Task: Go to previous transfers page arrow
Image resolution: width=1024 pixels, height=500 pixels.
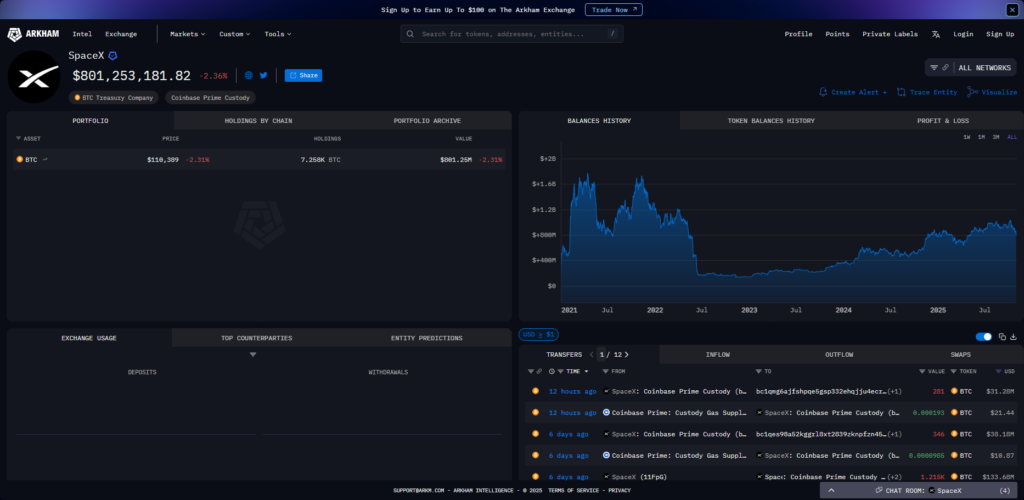Action: point(592,354)
